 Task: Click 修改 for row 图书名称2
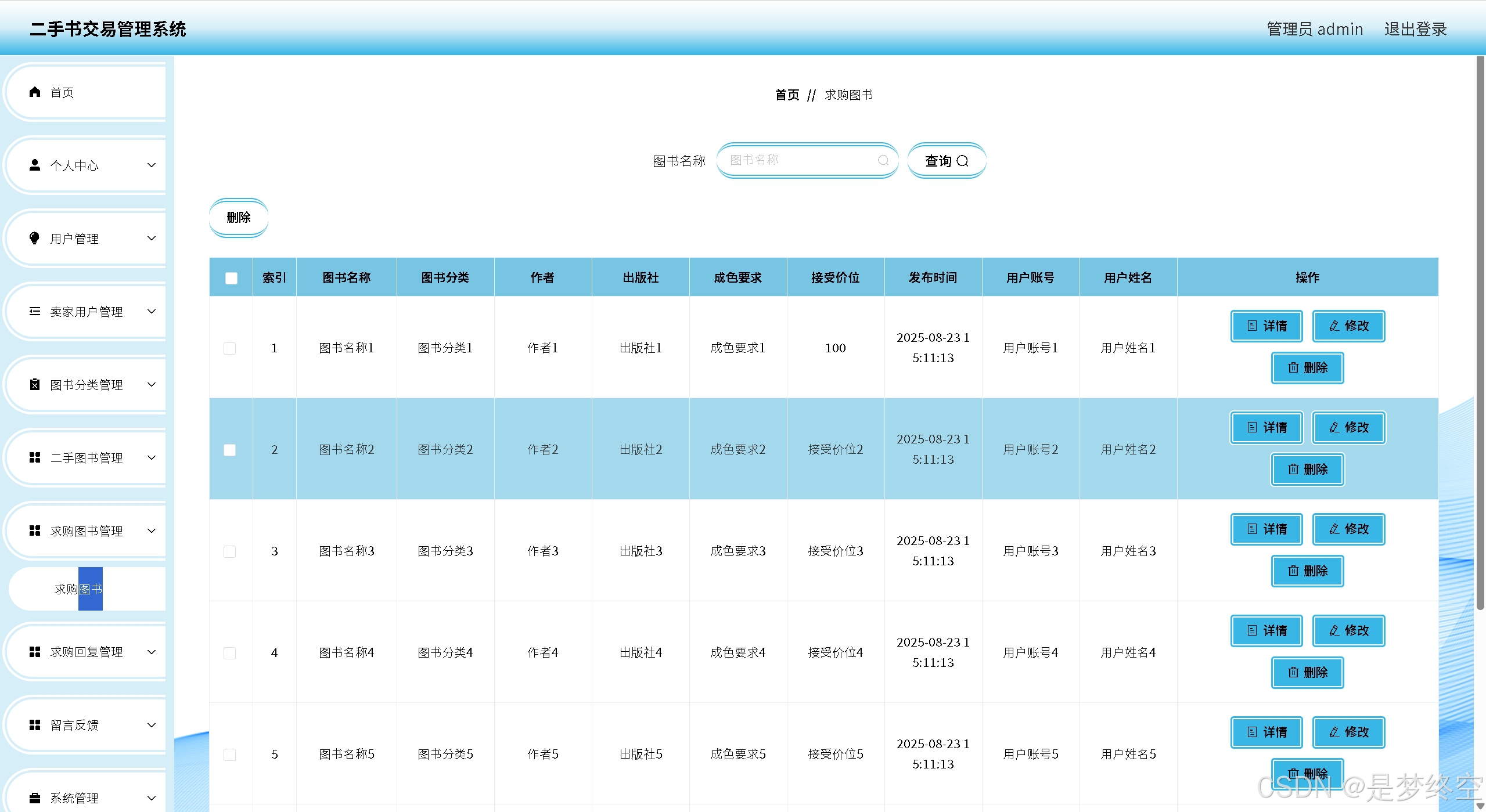[1348, 428]
